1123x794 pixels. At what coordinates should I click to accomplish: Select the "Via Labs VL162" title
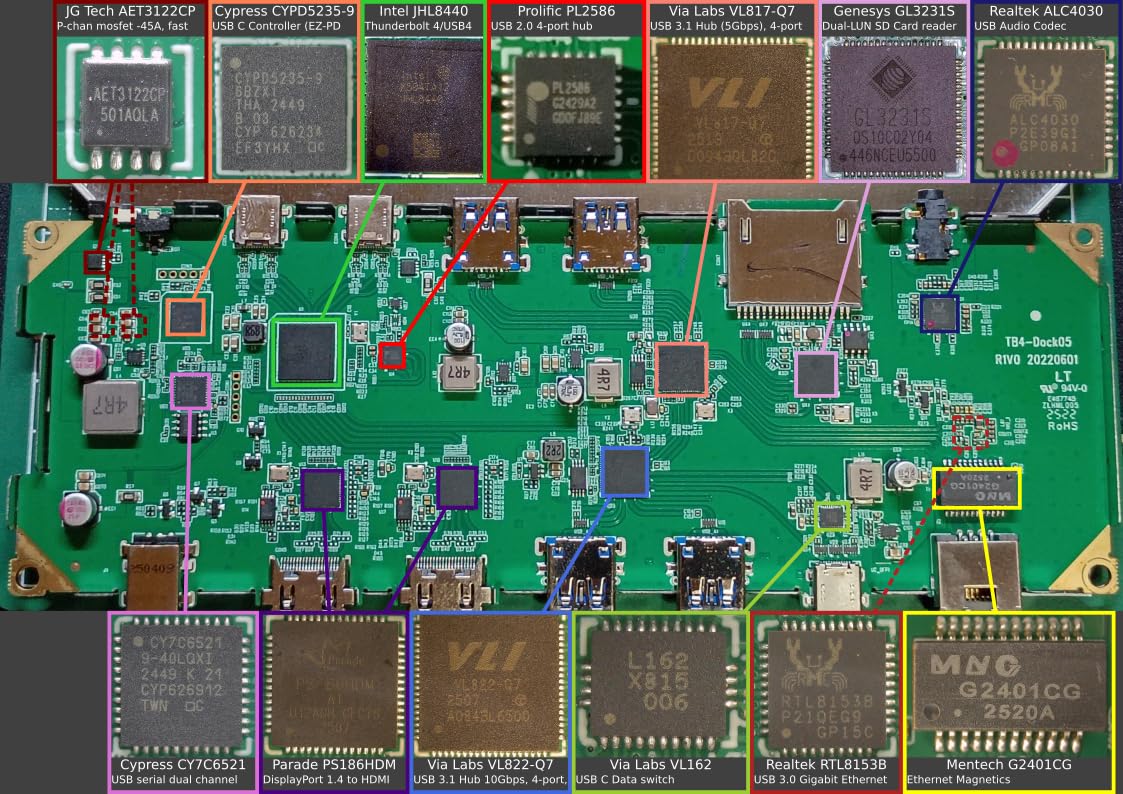660,765
